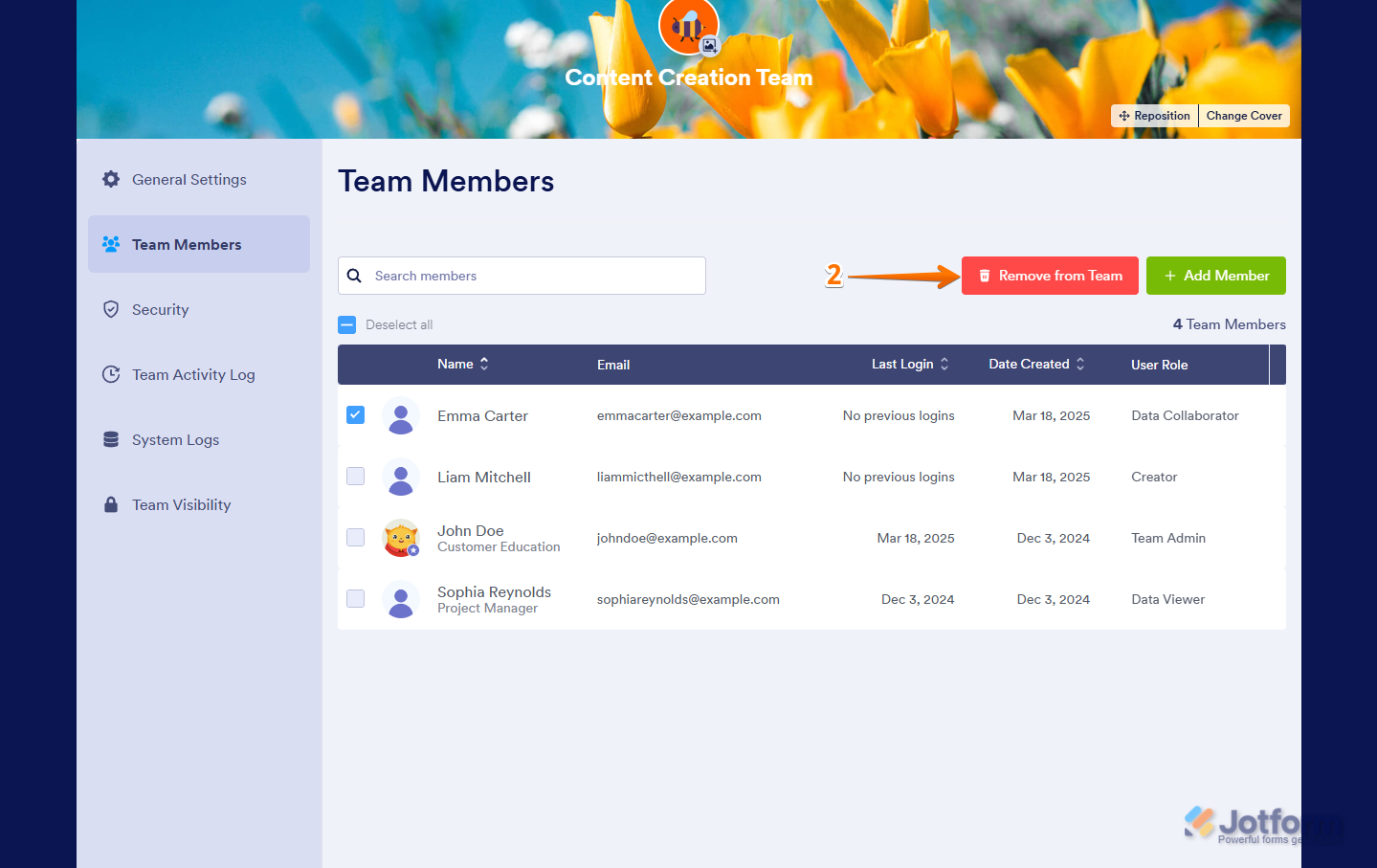Click Creator role cell
Image resolution: width=1377 pixels, height=868 pixels.
pos(1154,477)
